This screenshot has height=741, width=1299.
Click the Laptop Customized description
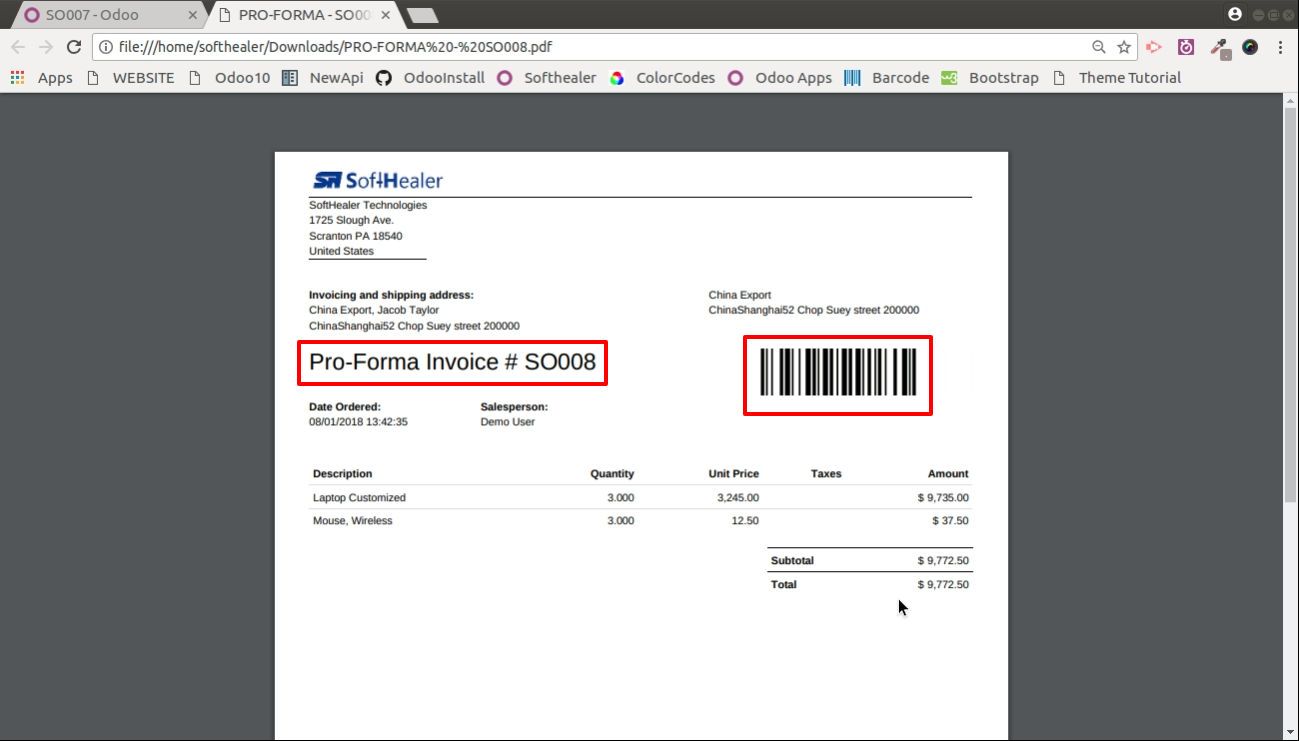359,497
